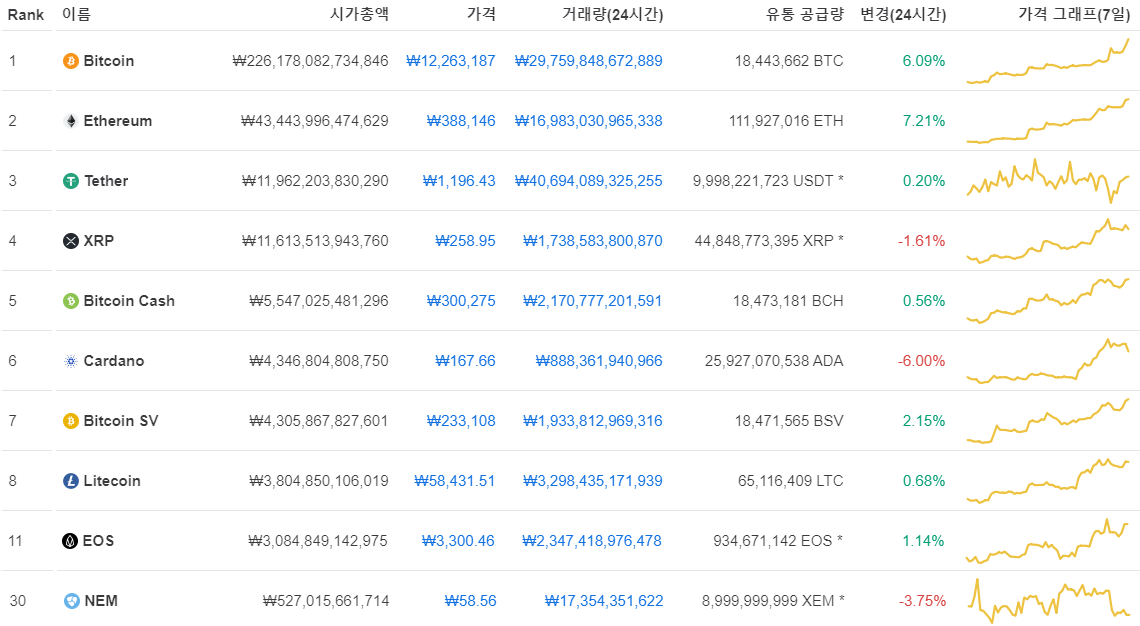
Task: Click the Ethereum diamond logo icon
Action: [71, 121]
